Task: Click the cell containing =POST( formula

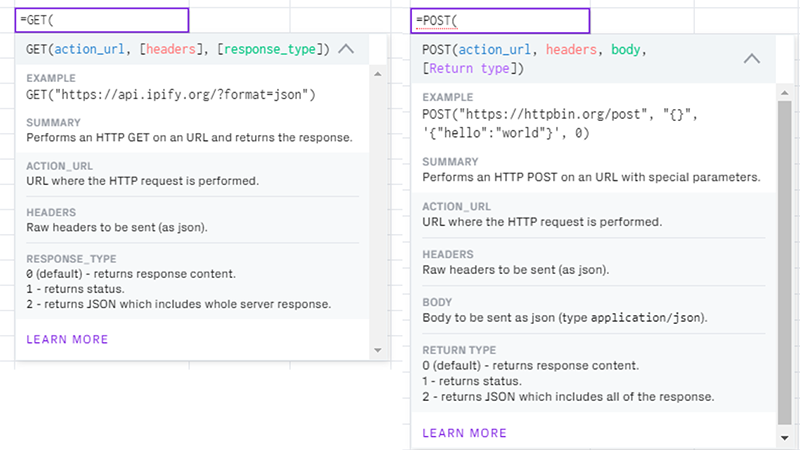Action: click(500, 20)
